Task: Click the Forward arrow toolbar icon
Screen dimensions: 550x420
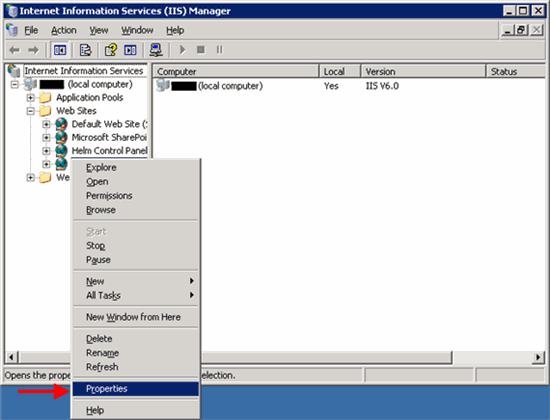Action: coord(33,50)
